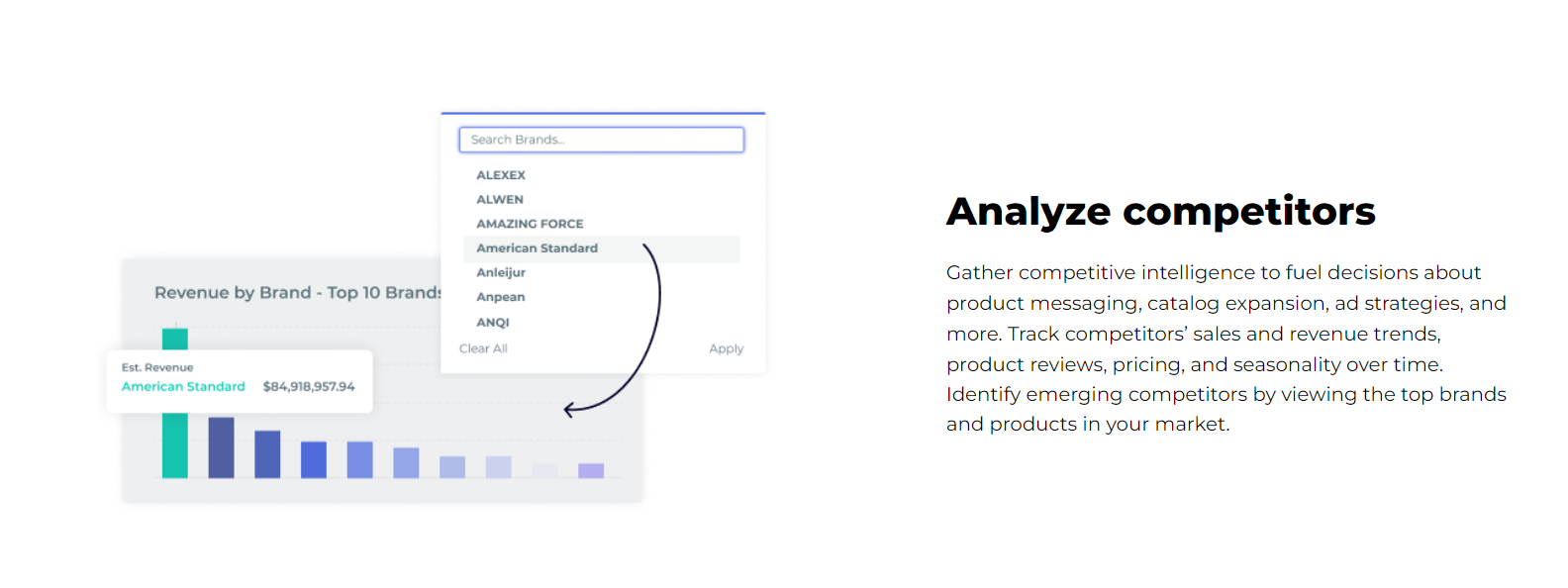Click the curved arrow head graphic
Screen dimensions: 1568x588
[570, 409]
